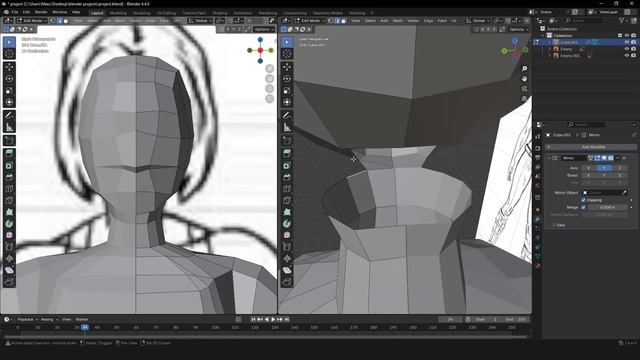Open the Edit menu
Image resolution: width=640 pixels, height=360 pixels.
(26, 12)
